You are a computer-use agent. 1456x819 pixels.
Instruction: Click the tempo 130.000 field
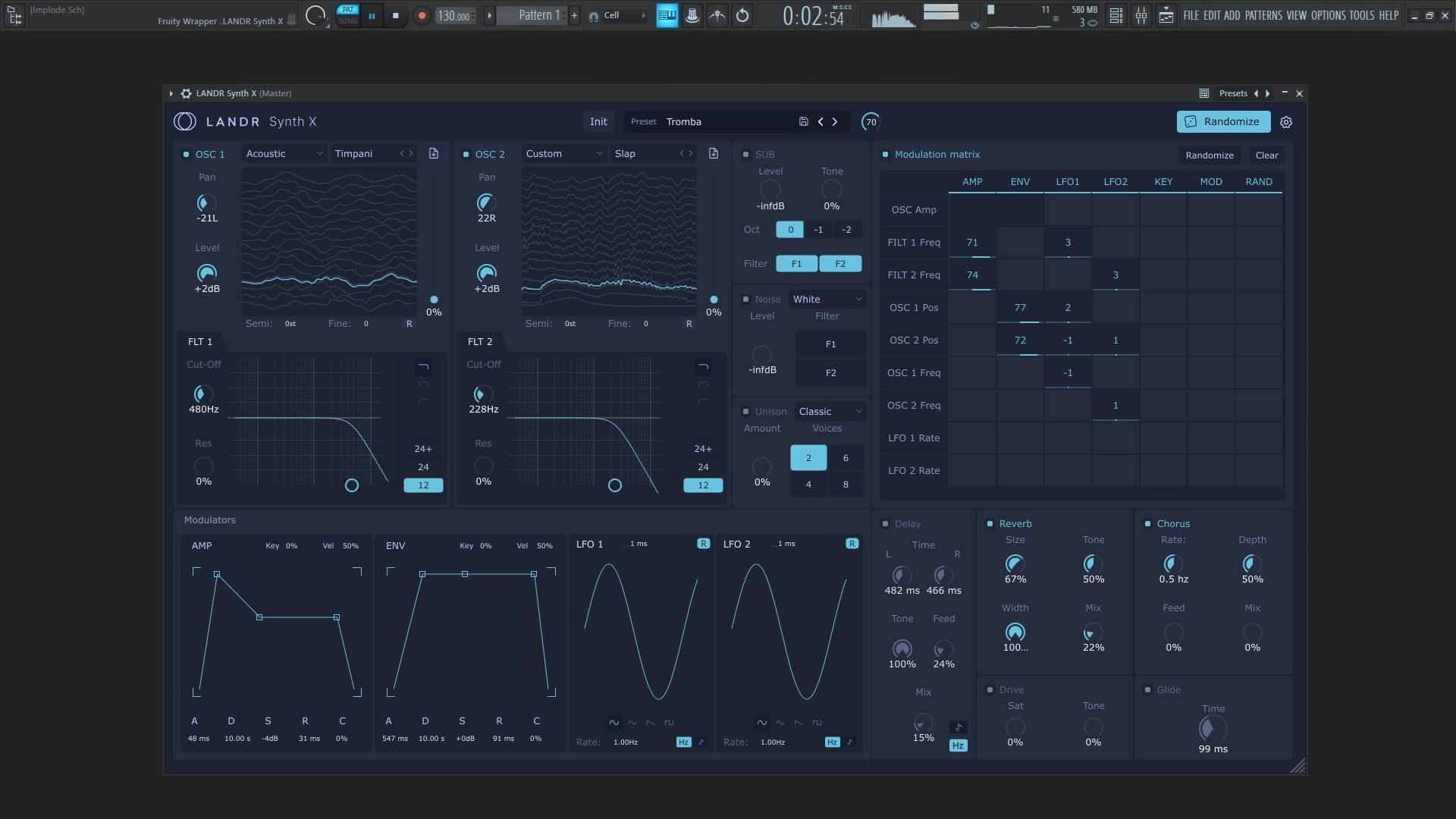coord(455,15)
